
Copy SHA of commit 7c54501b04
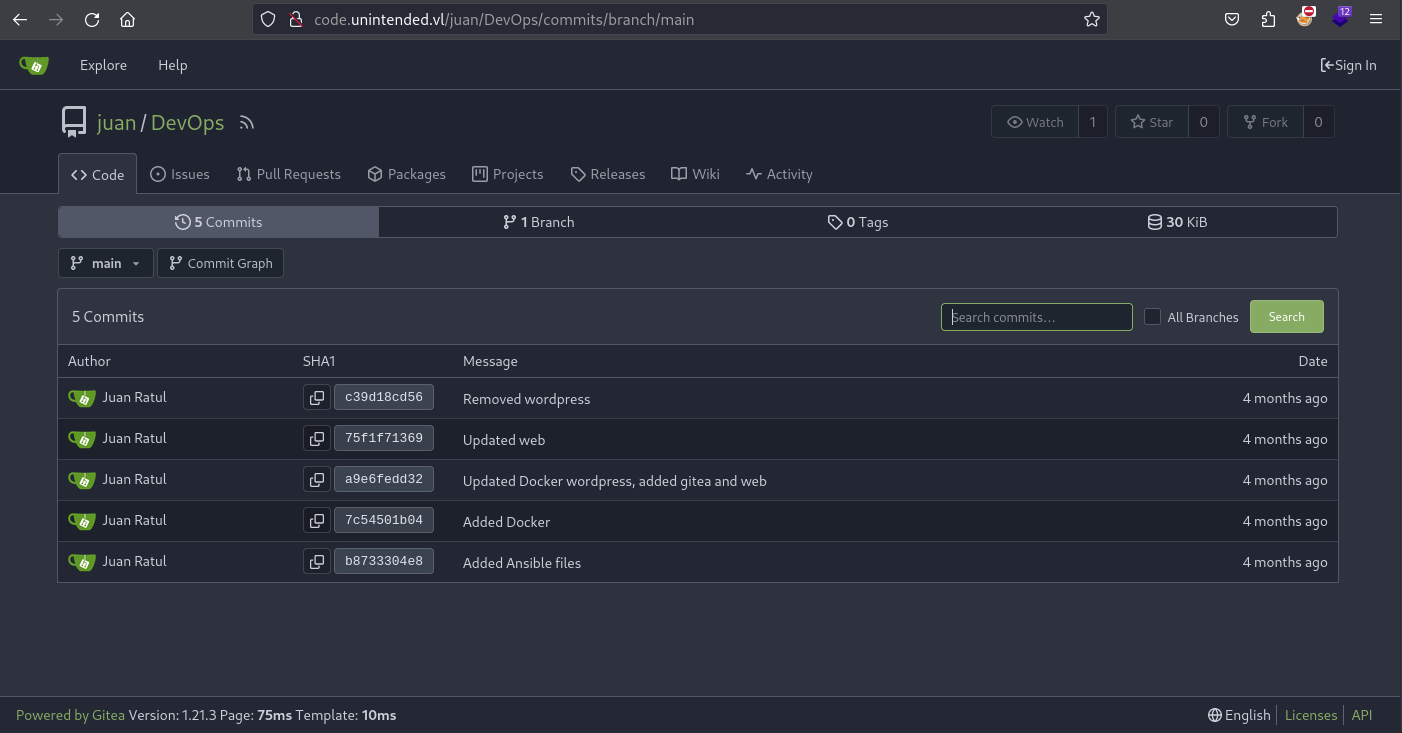317,520
